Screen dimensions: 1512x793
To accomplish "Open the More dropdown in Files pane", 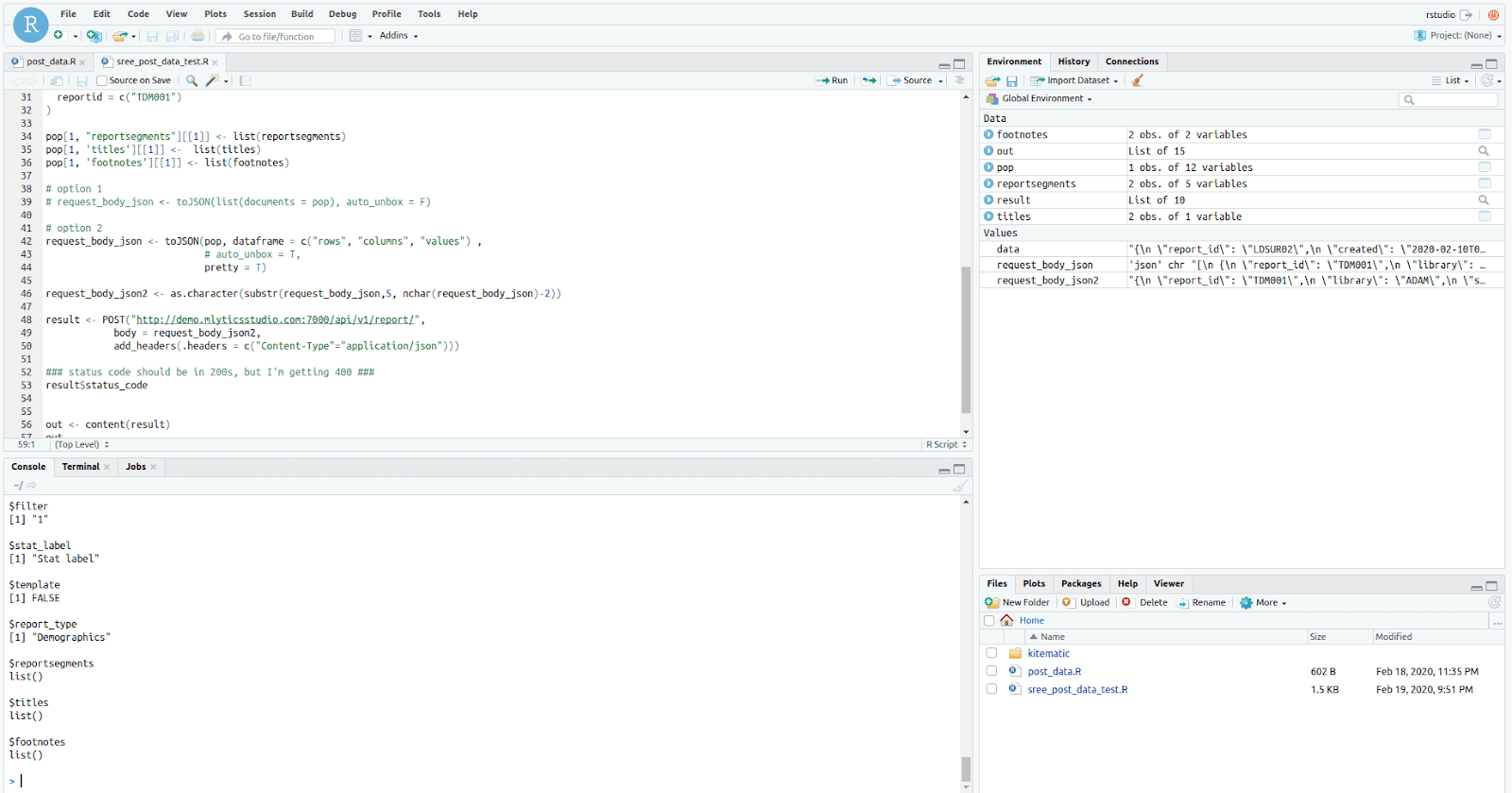I will coord(1263,602).
